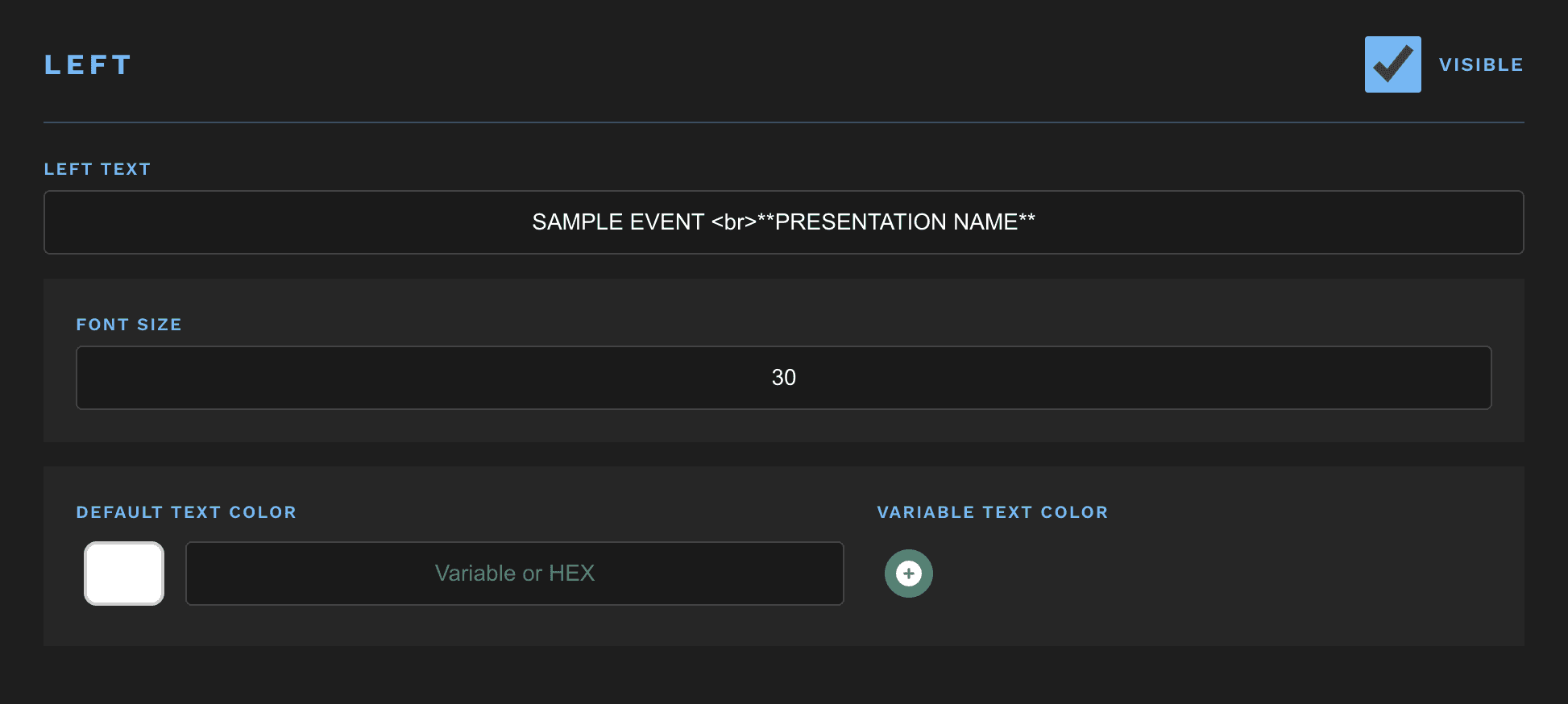Click the LEFT section heading
This screenshot has height=704, width=1568.
click(x=88, y=64)
